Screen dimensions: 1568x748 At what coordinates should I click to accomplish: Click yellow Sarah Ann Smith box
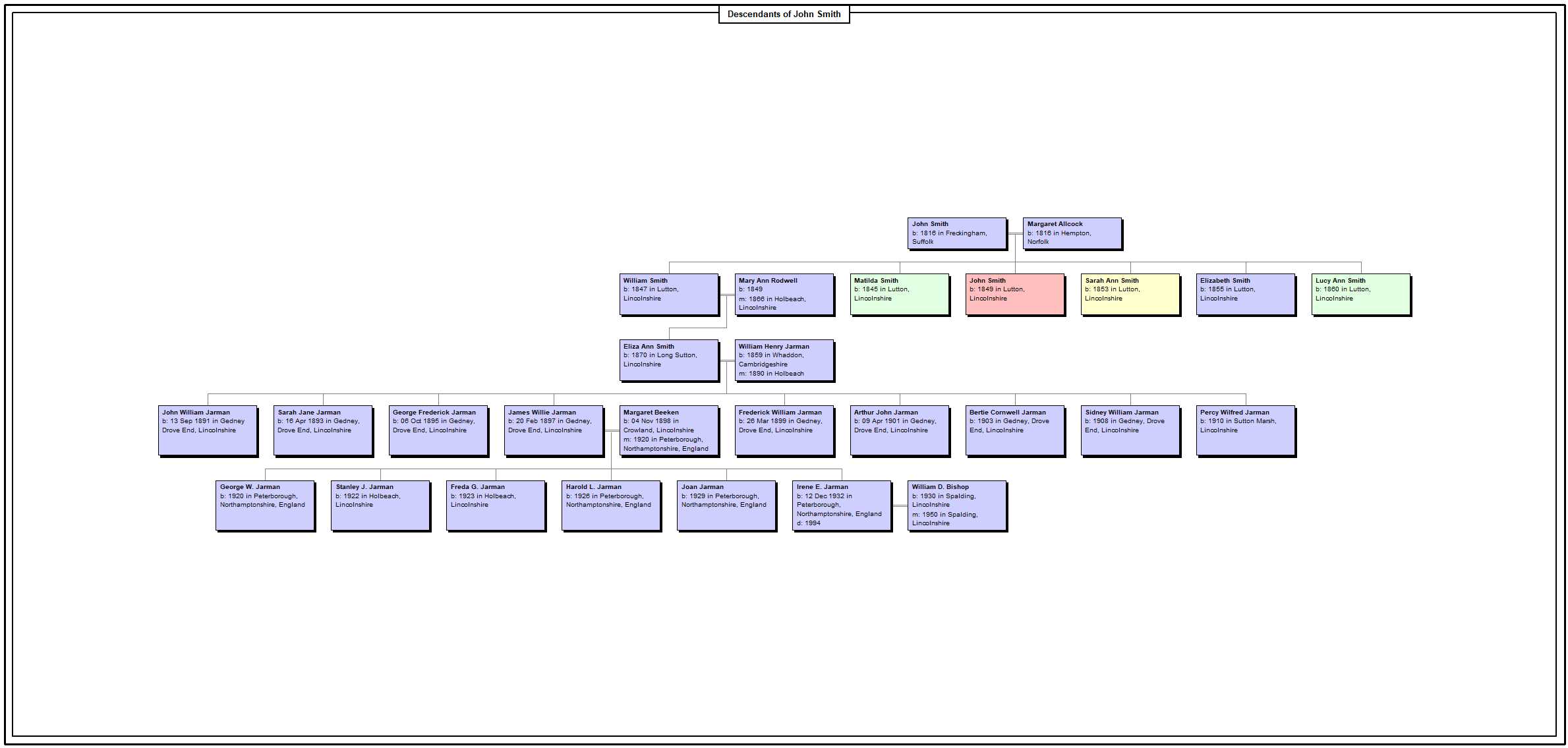[x=1130, y=294]
